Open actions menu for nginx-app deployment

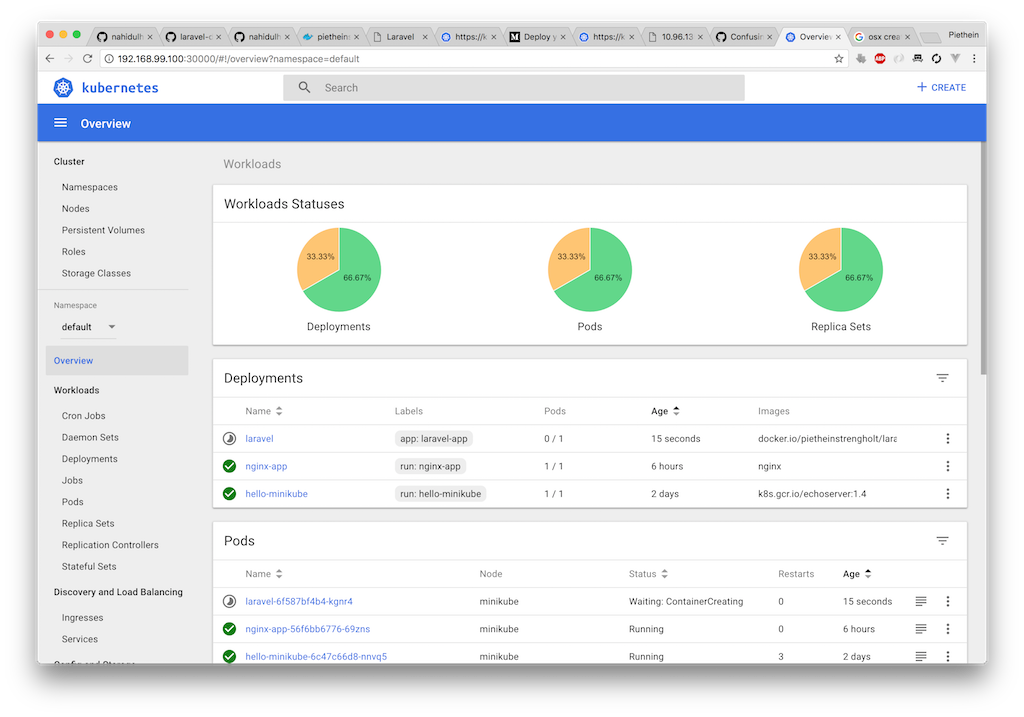[948, 466]
